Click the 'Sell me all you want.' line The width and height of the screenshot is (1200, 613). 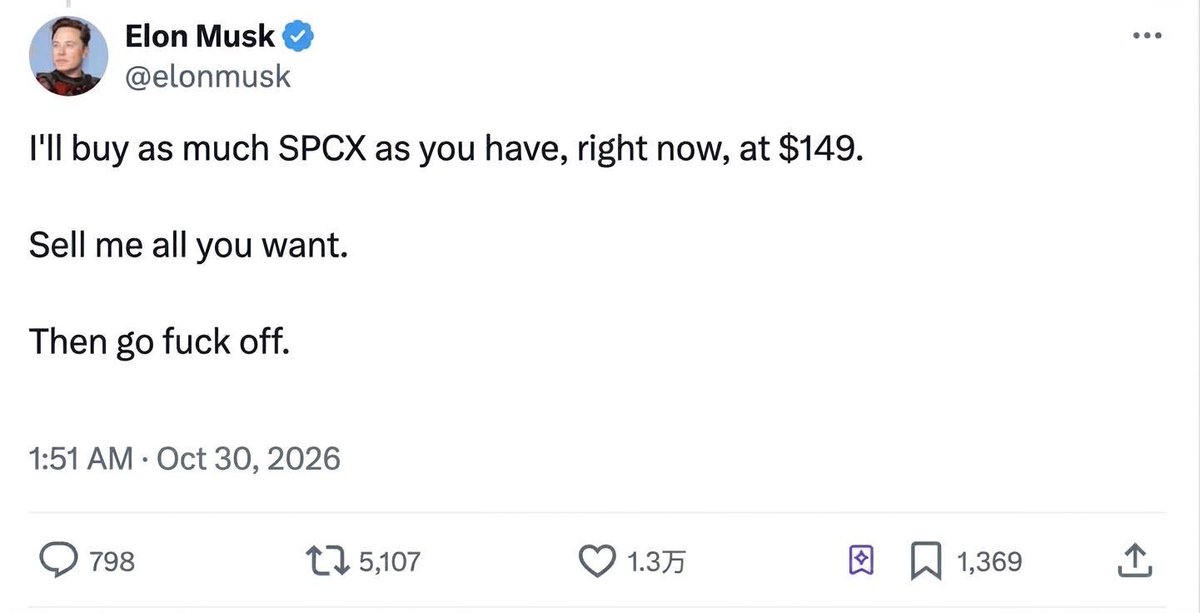188,246
